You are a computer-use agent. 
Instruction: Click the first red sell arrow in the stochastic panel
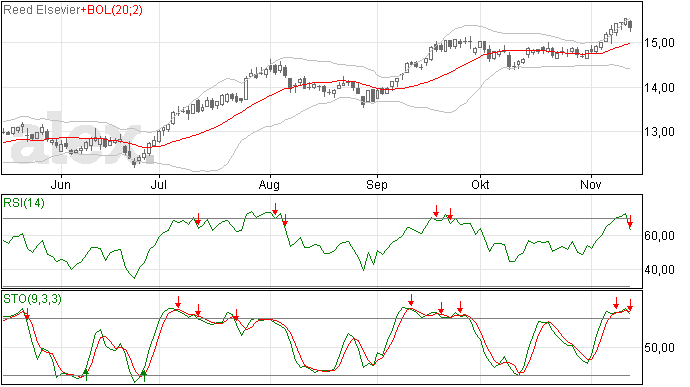tap(27, 314)
